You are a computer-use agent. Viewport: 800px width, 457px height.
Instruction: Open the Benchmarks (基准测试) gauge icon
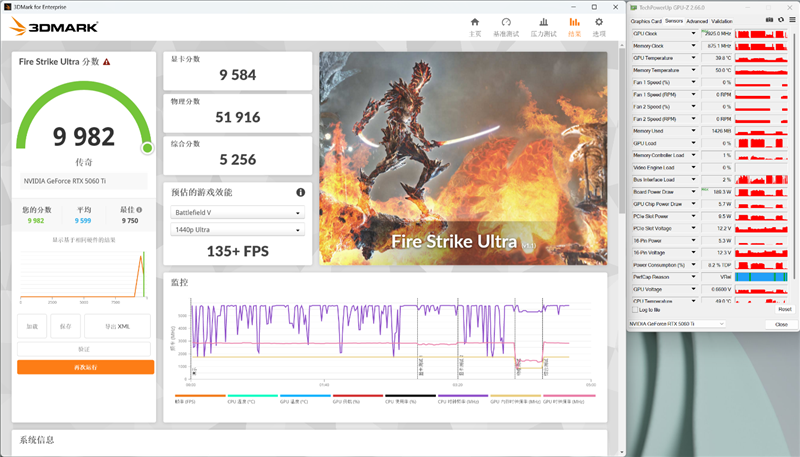point(506,26)
